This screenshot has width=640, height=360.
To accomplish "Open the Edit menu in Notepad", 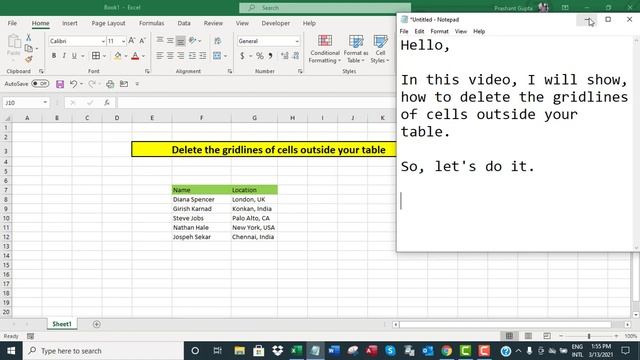I will (x=419, y=31).
